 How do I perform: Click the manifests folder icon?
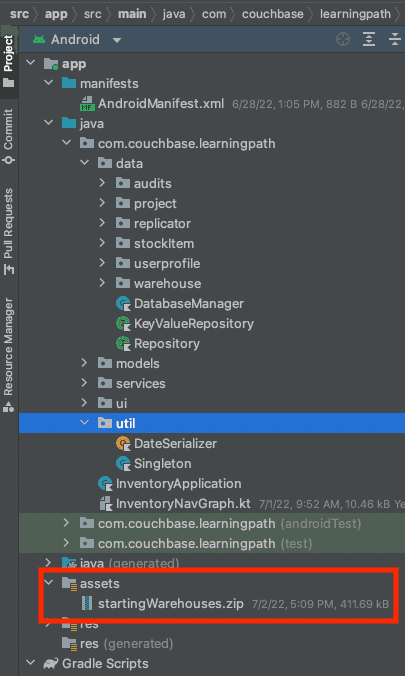coord(69,83)
